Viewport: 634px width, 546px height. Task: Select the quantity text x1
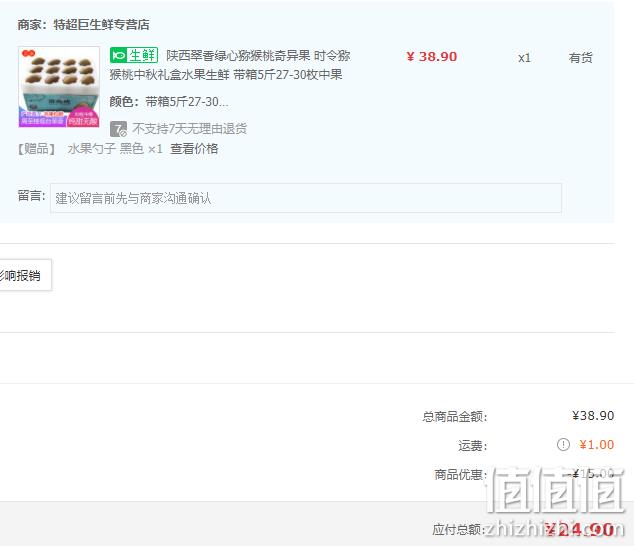tap(524, 58)
